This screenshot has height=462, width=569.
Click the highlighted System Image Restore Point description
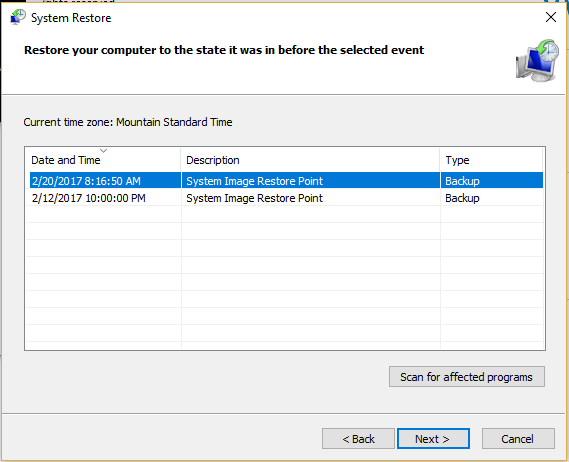pyautogui.click(x=254, y=181)
